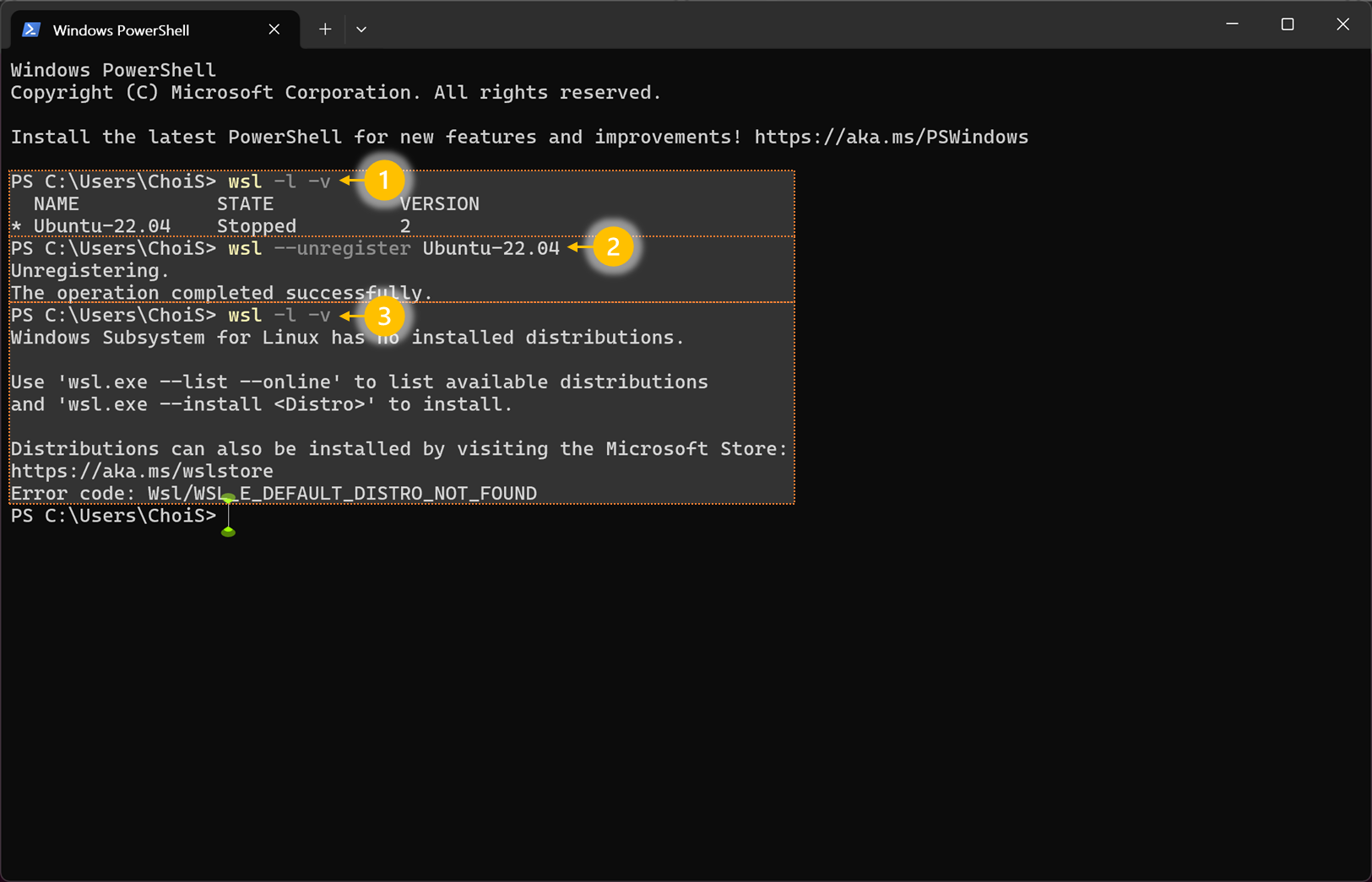Open a new tab with the plus button
The width and height of the screenshot is (1372, 882).
325,30
